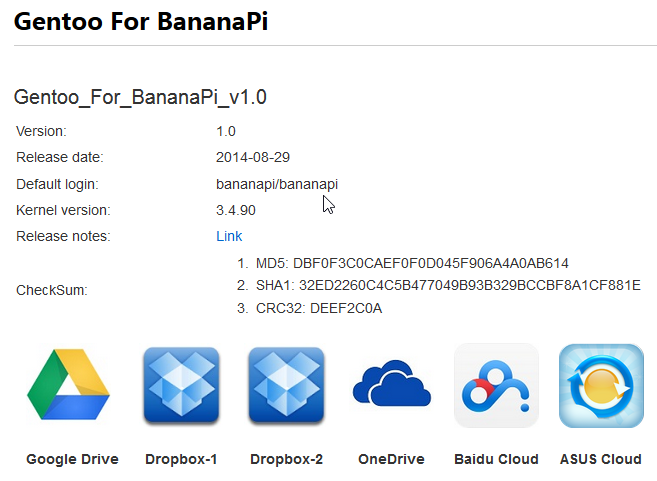Image resolution: width=657 pixels, height=481 pixels.
Task: Click the Dropbox-1 caption text
Action: click(x=181, y=460)
